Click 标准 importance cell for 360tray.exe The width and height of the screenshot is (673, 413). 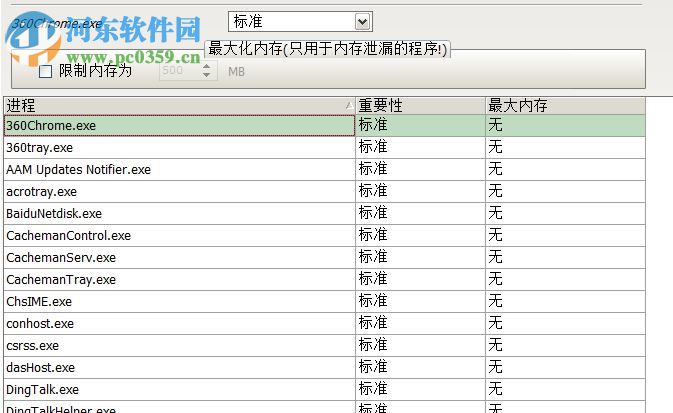coord(420,148)
